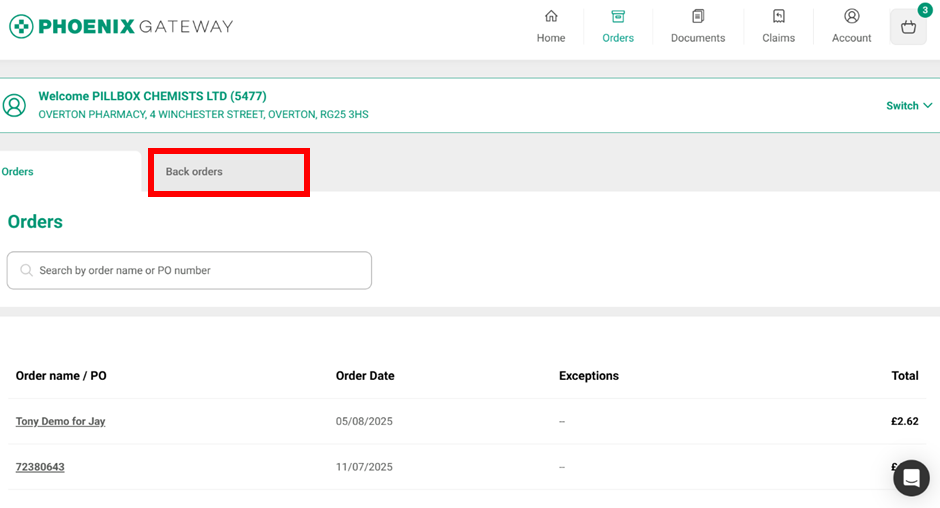
Task: Open the Home icon in navigation
Action: pyautogui.click(x=551, y=16)
